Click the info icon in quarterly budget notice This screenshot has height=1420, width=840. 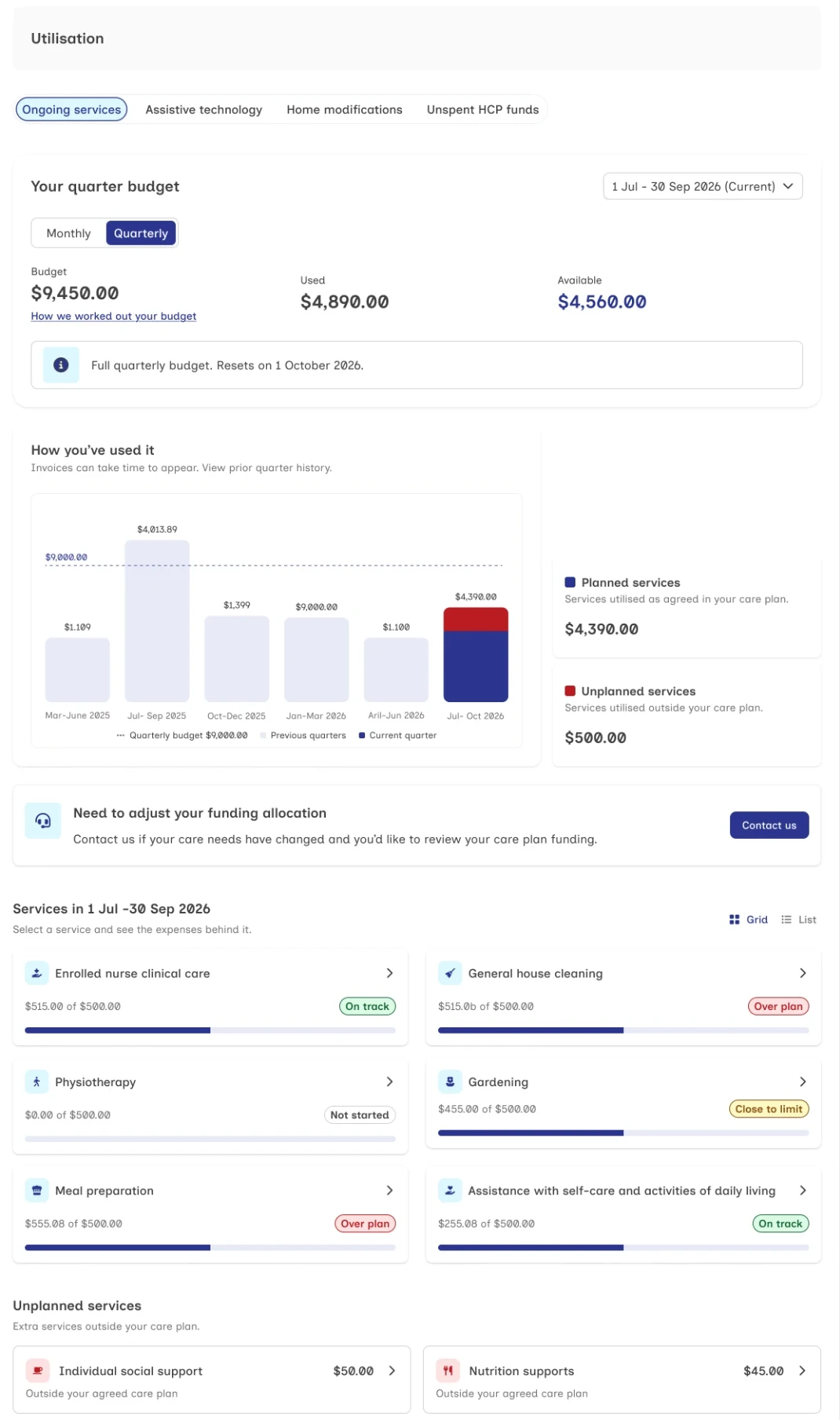pos(60,364)
